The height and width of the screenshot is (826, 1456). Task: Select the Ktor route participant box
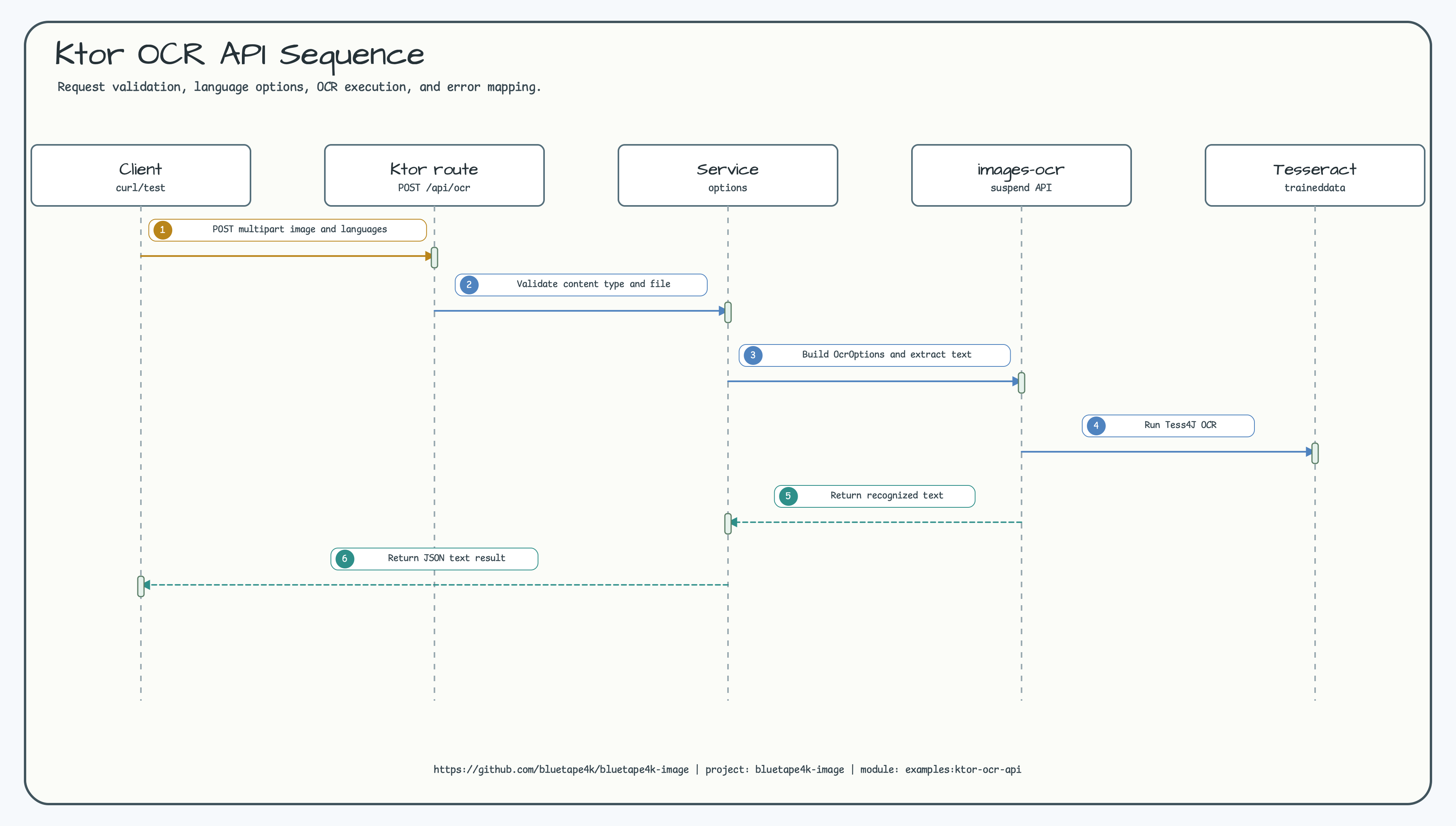point(434,175)
